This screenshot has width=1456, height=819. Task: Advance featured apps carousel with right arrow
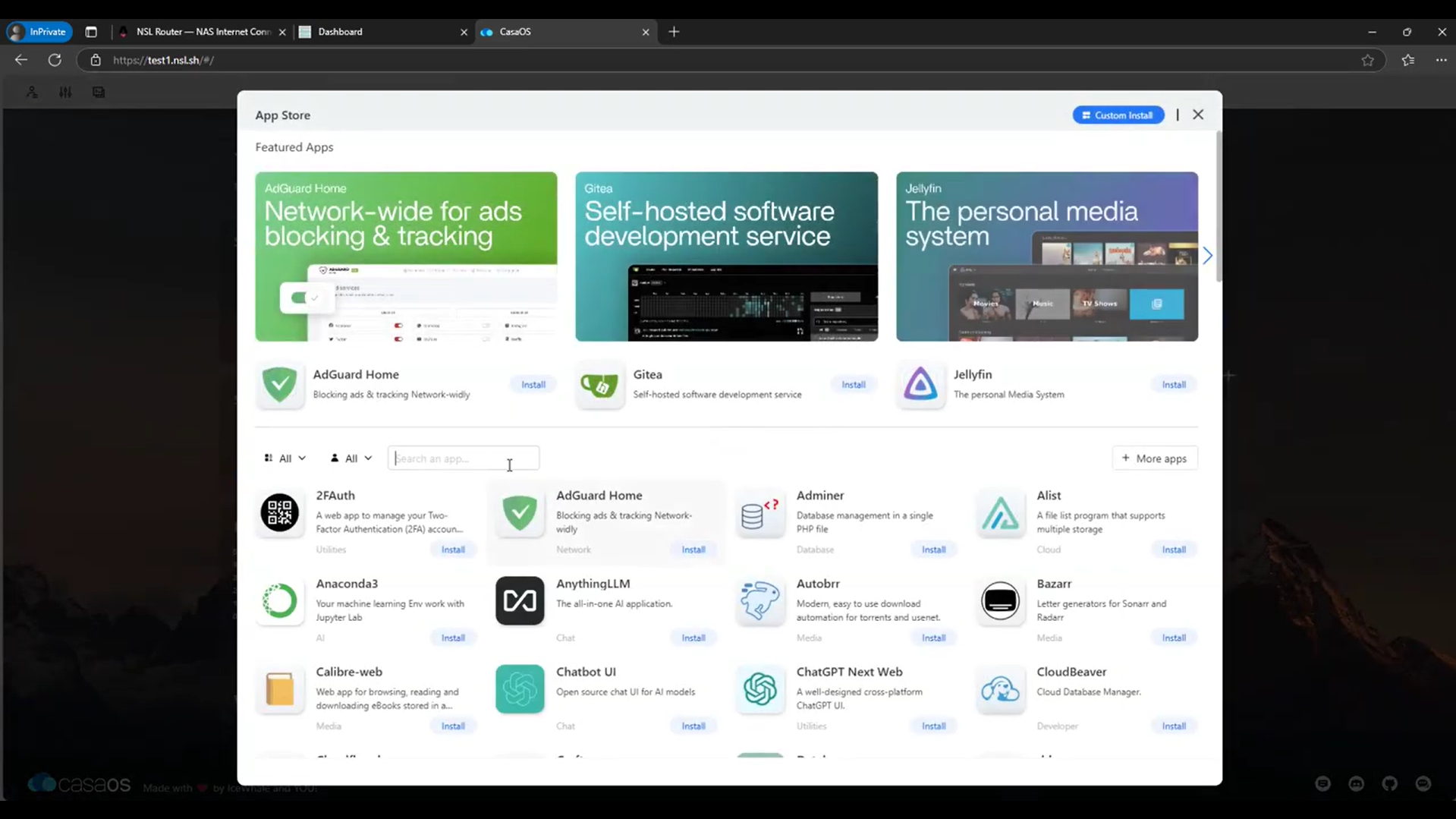[x=1207, y=256]
